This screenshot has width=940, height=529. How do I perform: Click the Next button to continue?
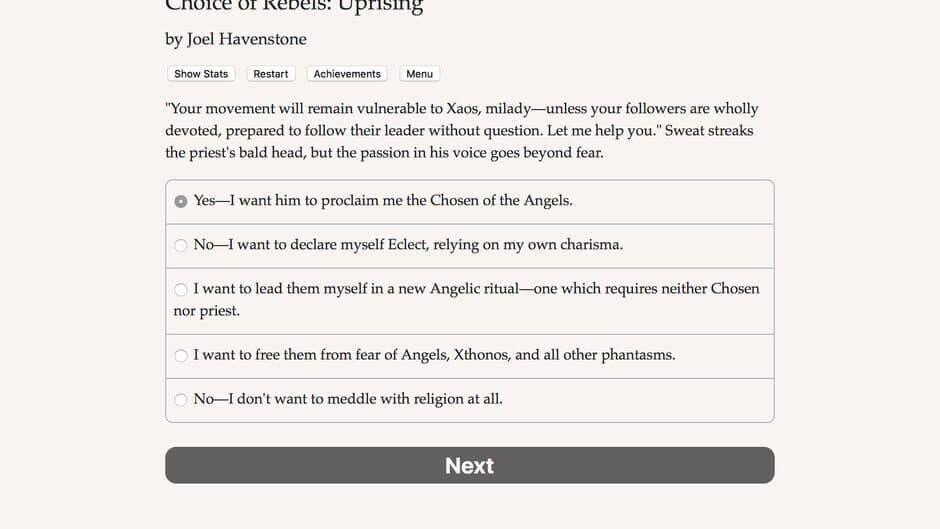[469, 465]
